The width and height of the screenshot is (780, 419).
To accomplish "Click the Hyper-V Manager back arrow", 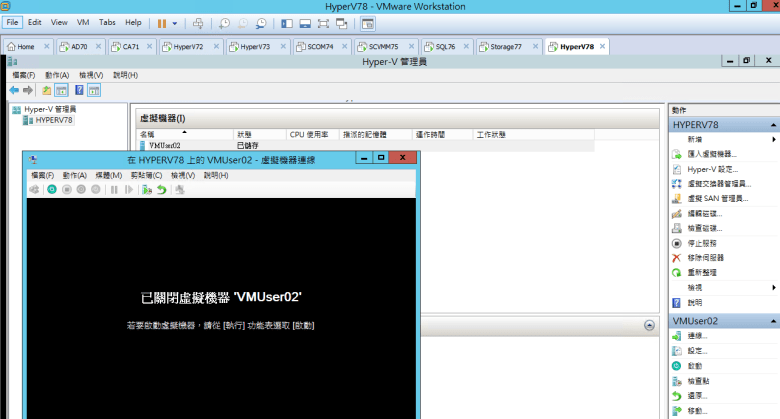I will tap(14, 90).
